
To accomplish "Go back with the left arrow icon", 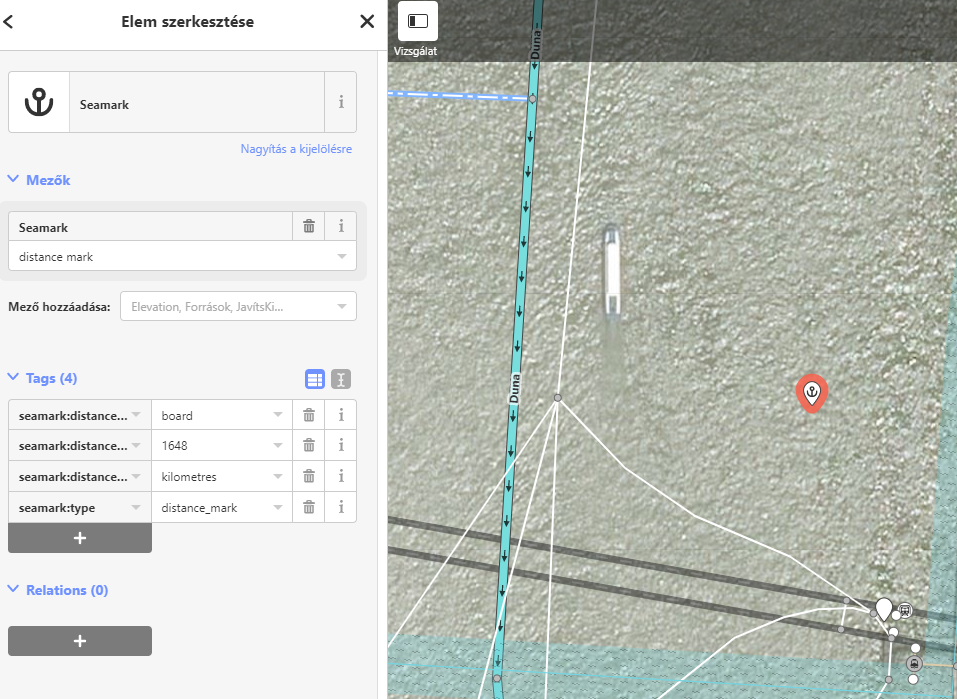I will [9, 22].
